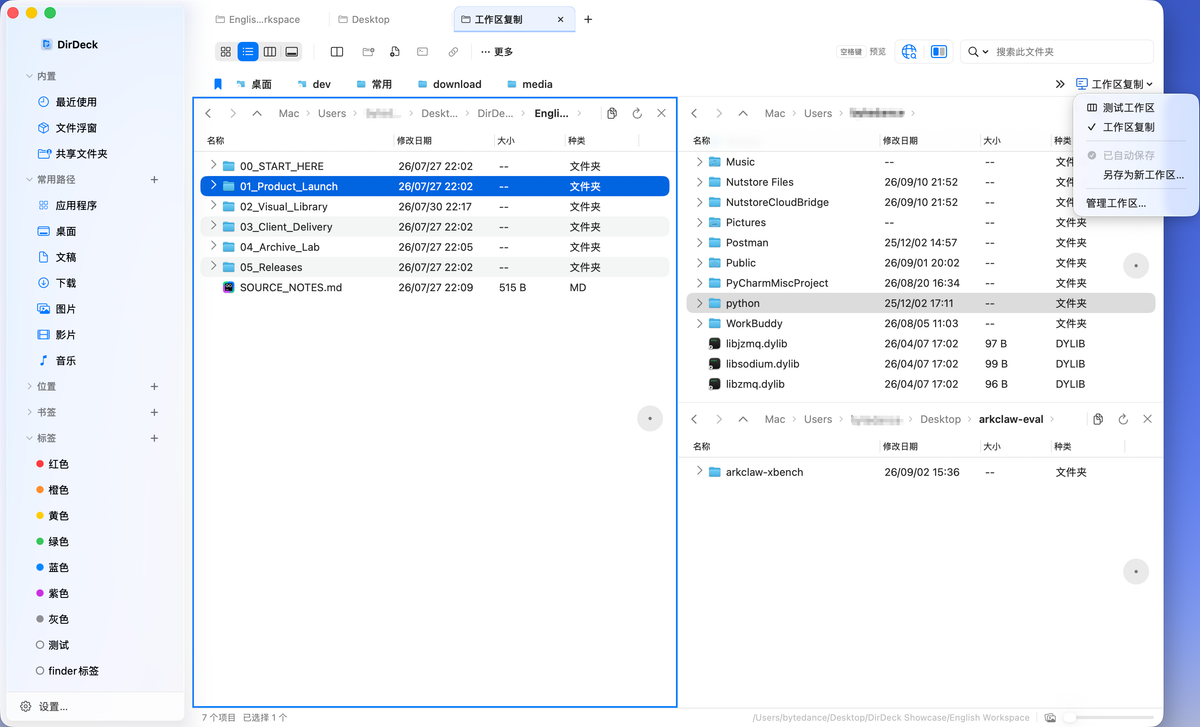1200x727 pixels.
Task: Expand the 位置 sidebar section
Action: [29, 386]
